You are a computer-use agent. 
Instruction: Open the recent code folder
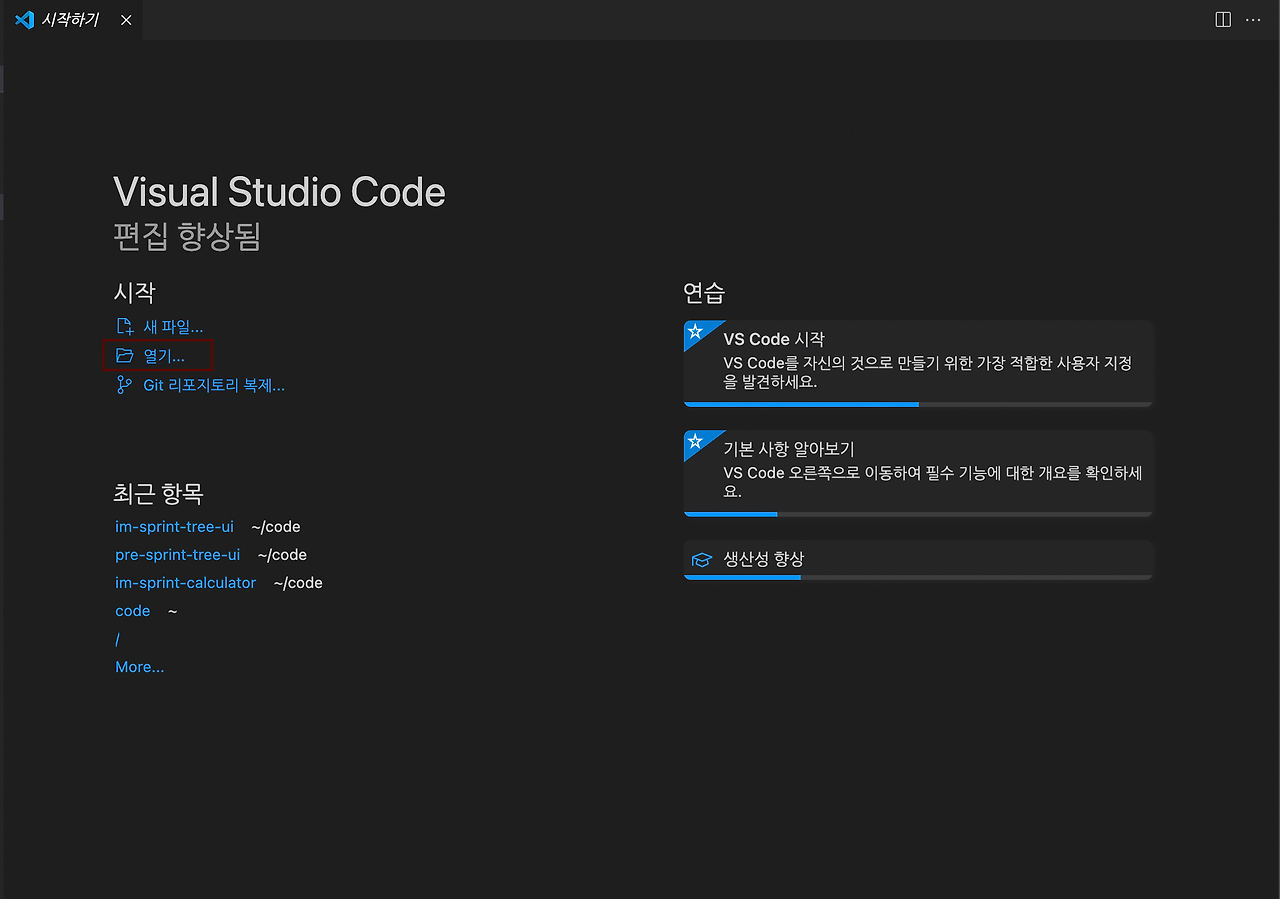tap(132, 611)
